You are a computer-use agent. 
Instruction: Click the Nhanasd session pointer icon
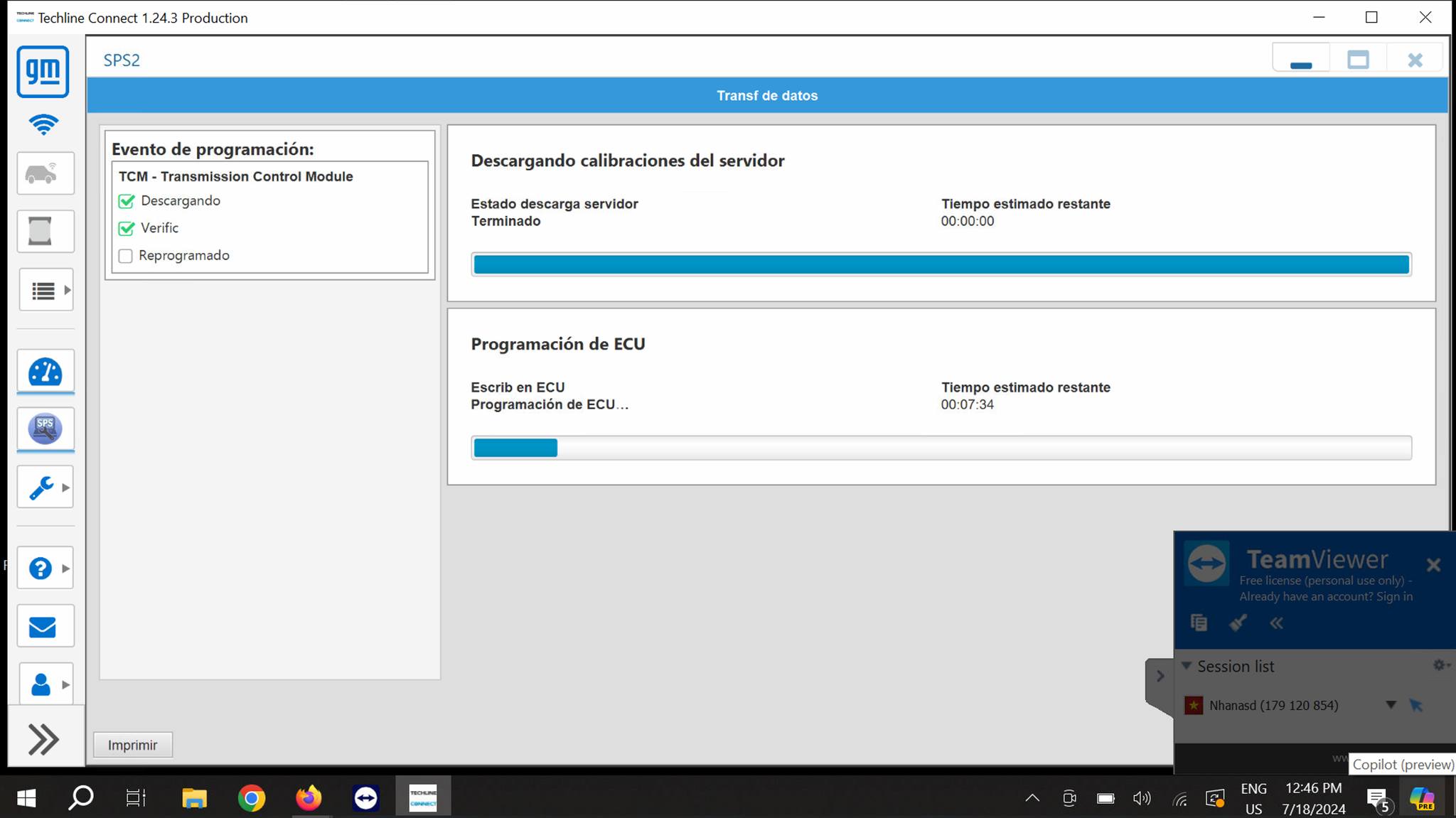tap(1416, 705)
